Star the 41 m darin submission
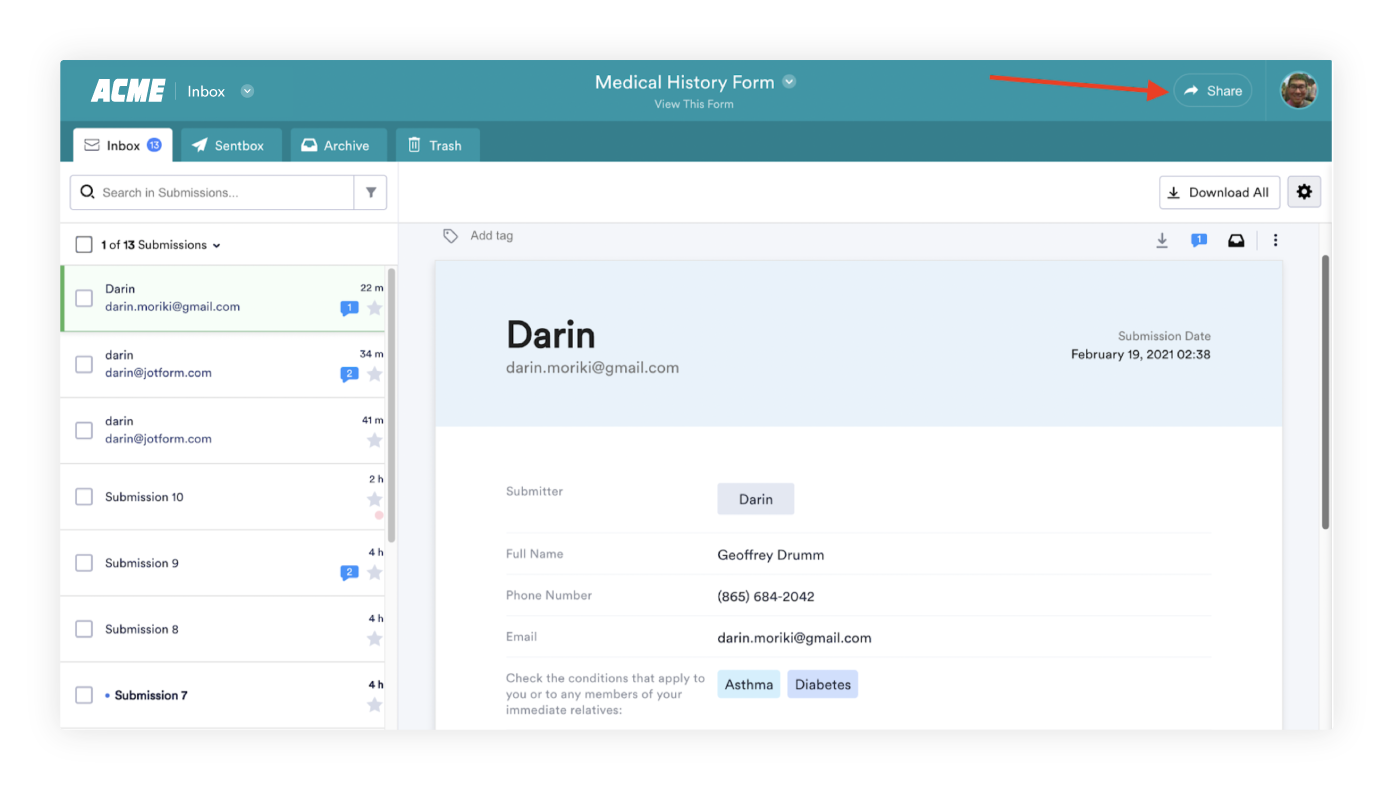Viewport: 1400px width, 789px height. [x=375, y=440]
